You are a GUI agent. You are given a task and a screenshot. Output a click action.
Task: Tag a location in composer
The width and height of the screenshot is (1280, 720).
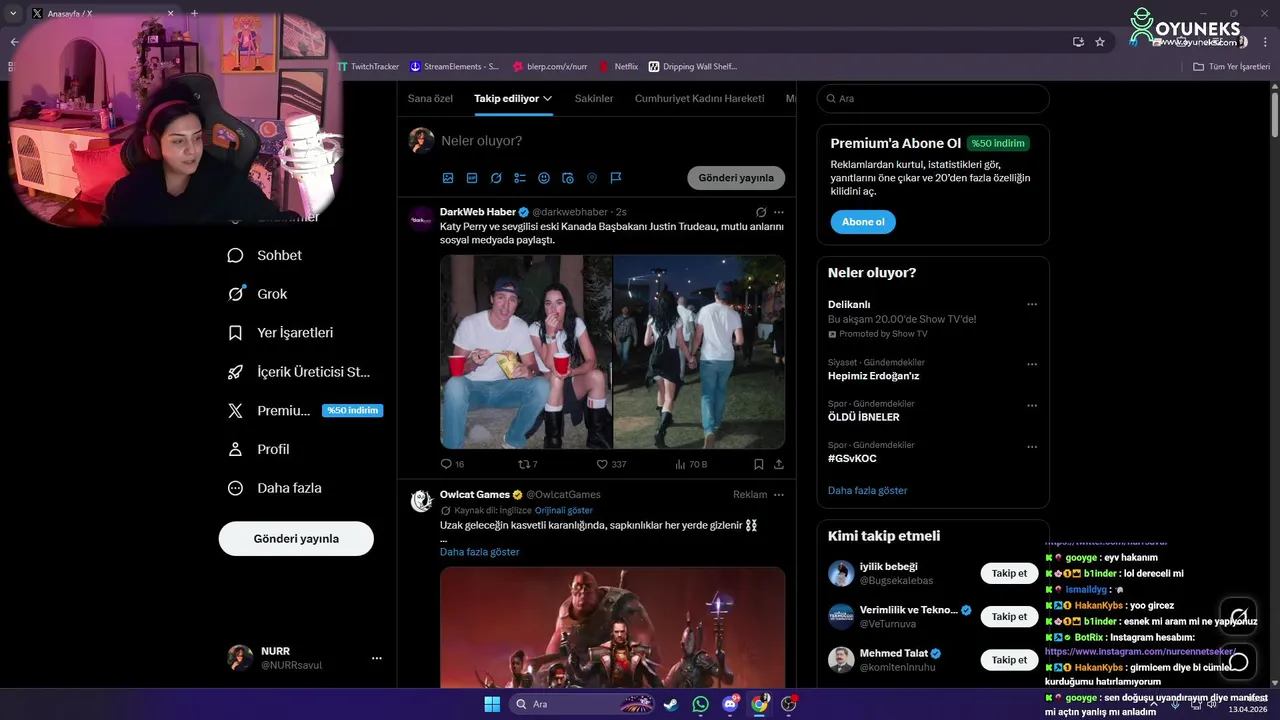[592, 178]
